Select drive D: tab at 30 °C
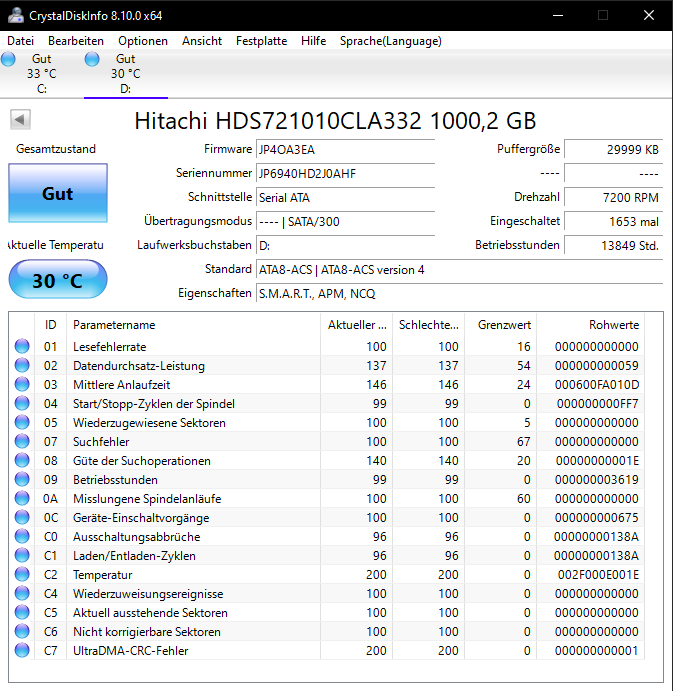Image resolution: width=673 pixels, height=691 pixels. (x=126, y=74)
